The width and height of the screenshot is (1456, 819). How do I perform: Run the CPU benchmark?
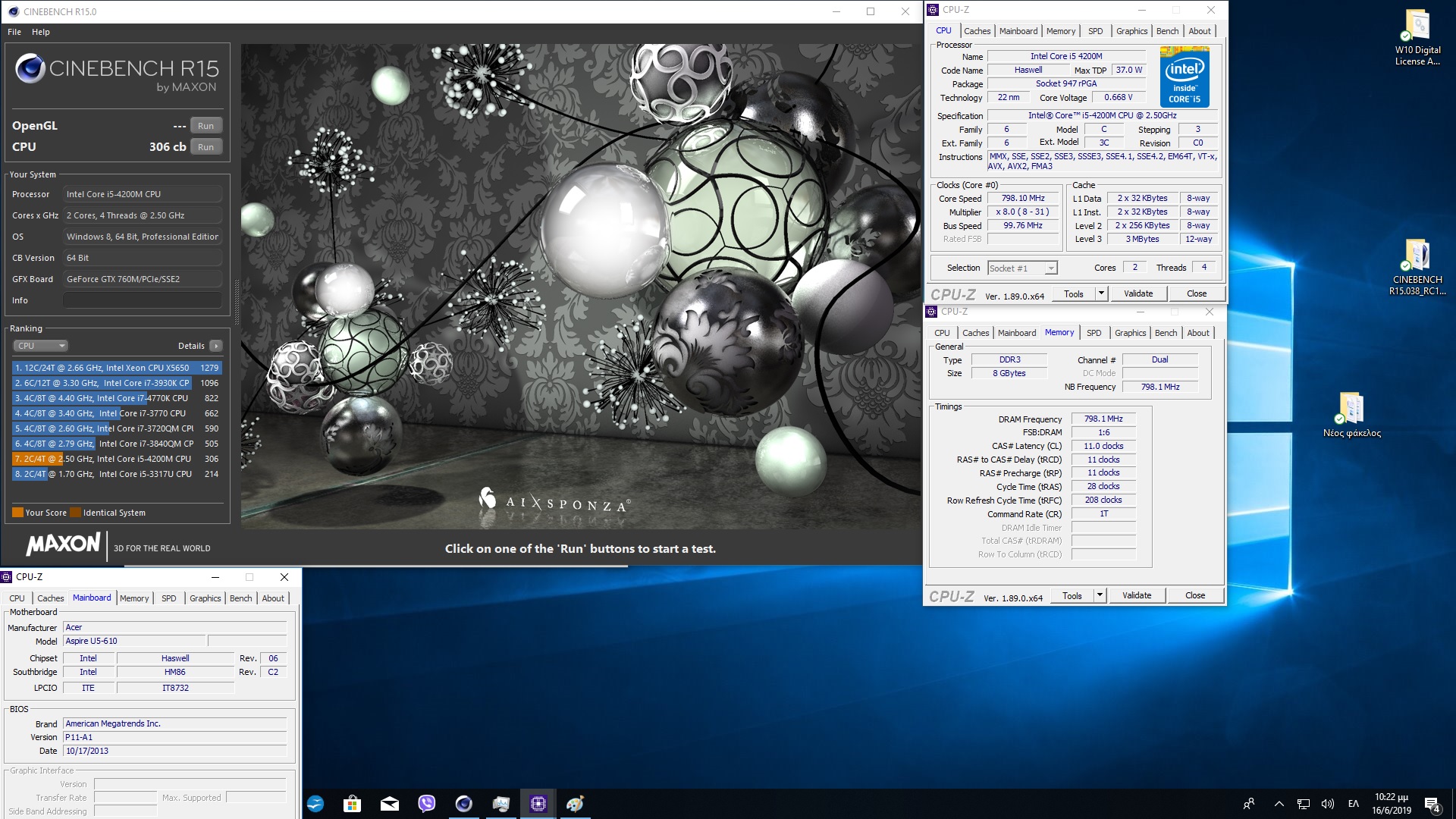coord(206,147)
